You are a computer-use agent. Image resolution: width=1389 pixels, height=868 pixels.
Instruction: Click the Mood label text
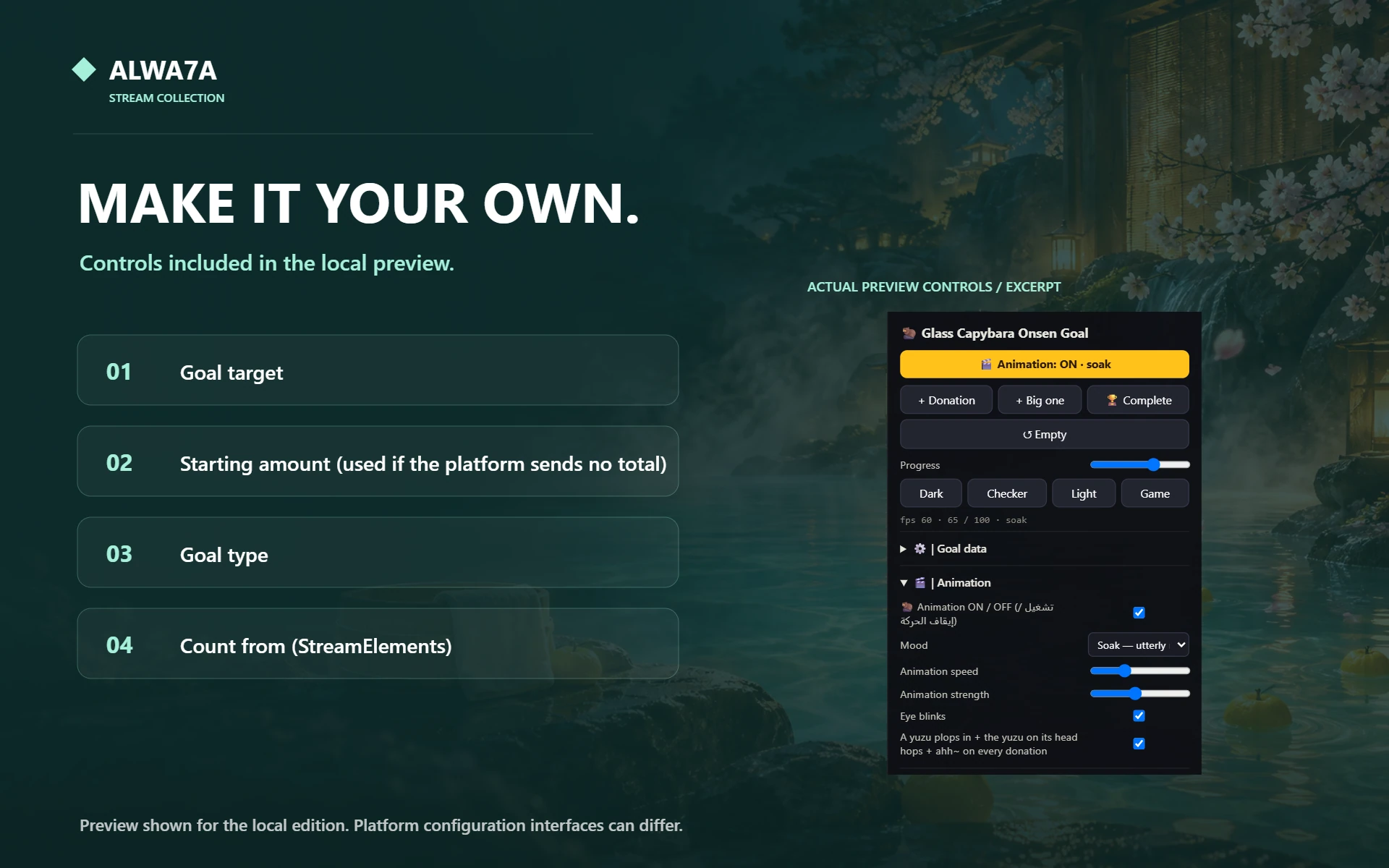click(914, 645)
